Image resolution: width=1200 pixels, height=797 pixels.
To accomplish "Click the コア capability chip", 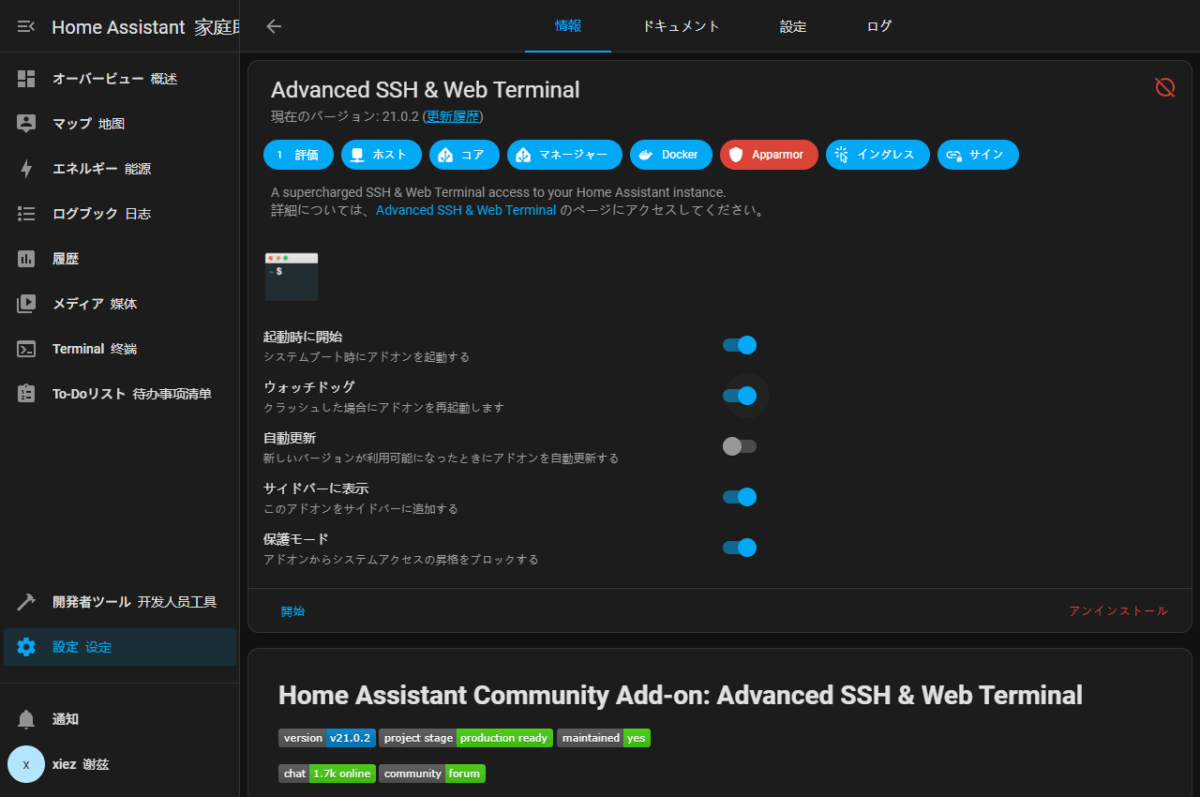I will click(x=464, y=155).
